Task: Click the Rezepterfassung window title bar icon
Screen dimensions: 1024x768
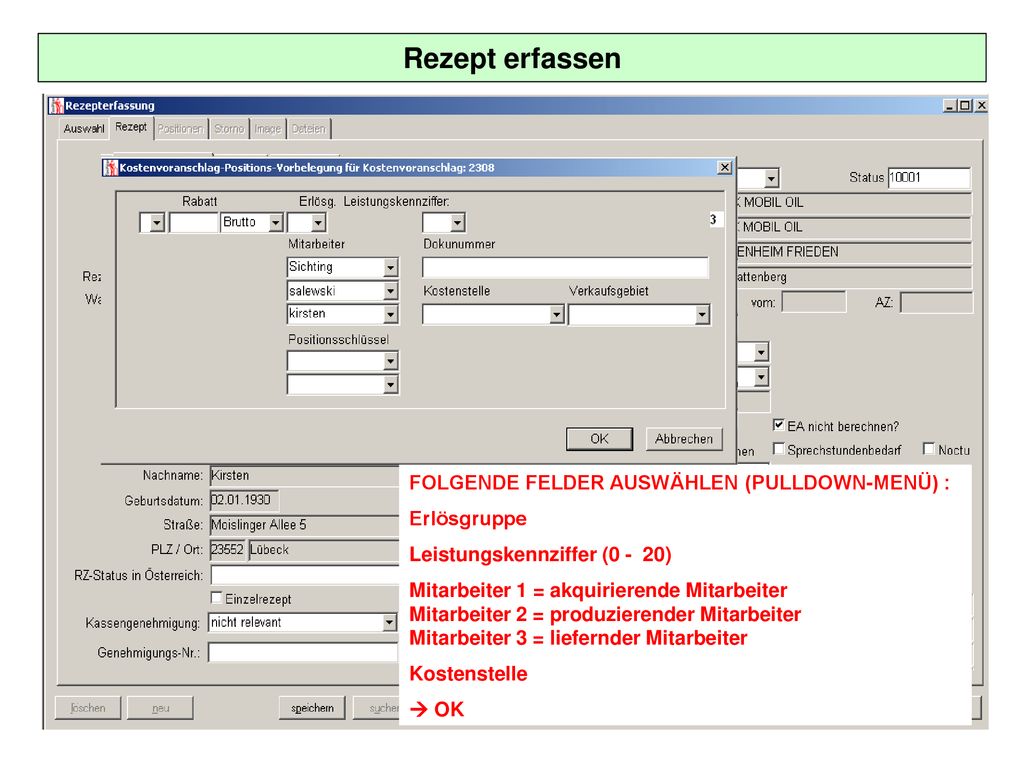Action: [x=57, y=106]
